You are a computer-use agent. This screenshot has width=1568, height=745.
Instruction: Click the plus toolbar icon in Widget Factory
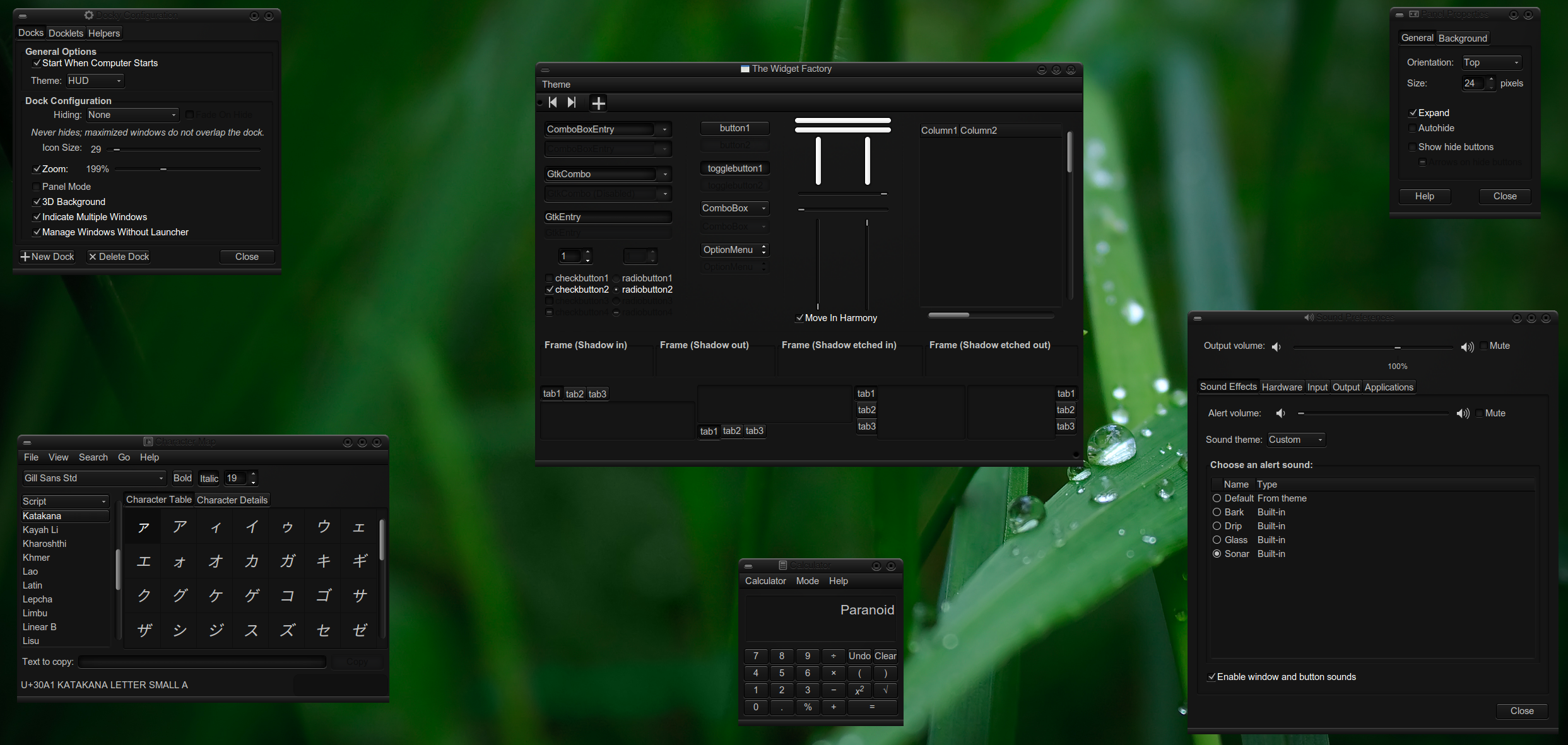(598, 103)
